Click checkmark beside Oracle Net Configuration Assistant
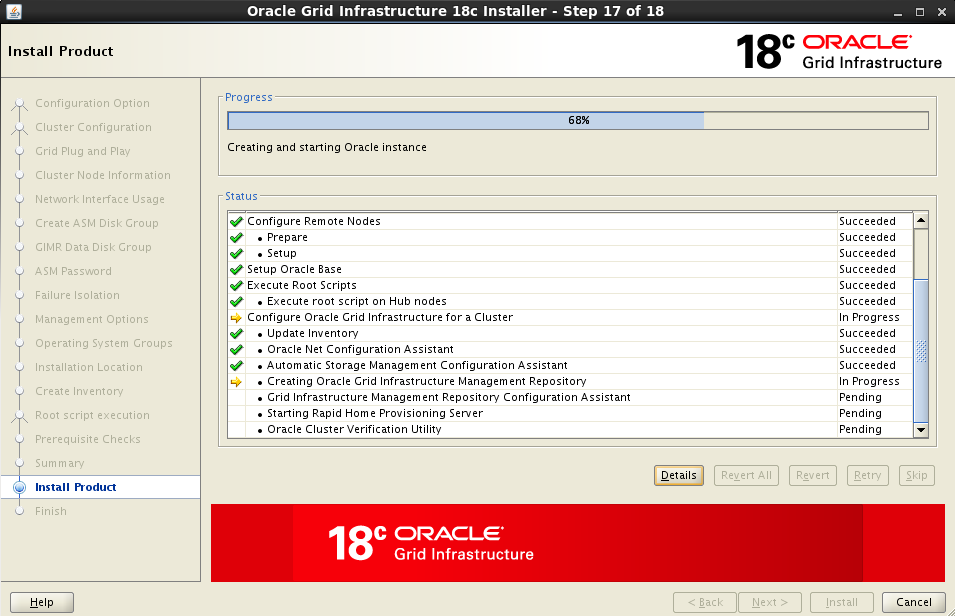 click(236, 350)
